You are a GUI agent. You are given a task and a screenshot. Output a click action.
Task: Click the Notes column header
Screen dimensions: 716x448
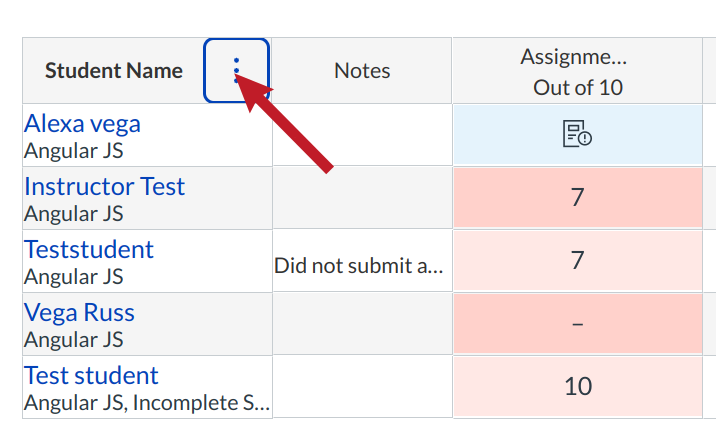pos(362,70)
